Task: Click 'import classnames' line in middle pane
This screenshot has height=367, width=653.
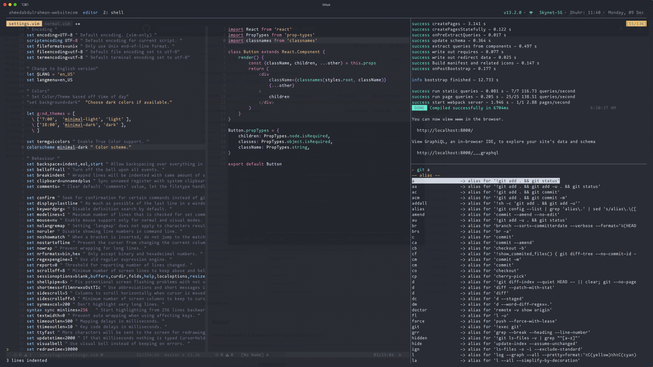Action: [x=272, y=40]
